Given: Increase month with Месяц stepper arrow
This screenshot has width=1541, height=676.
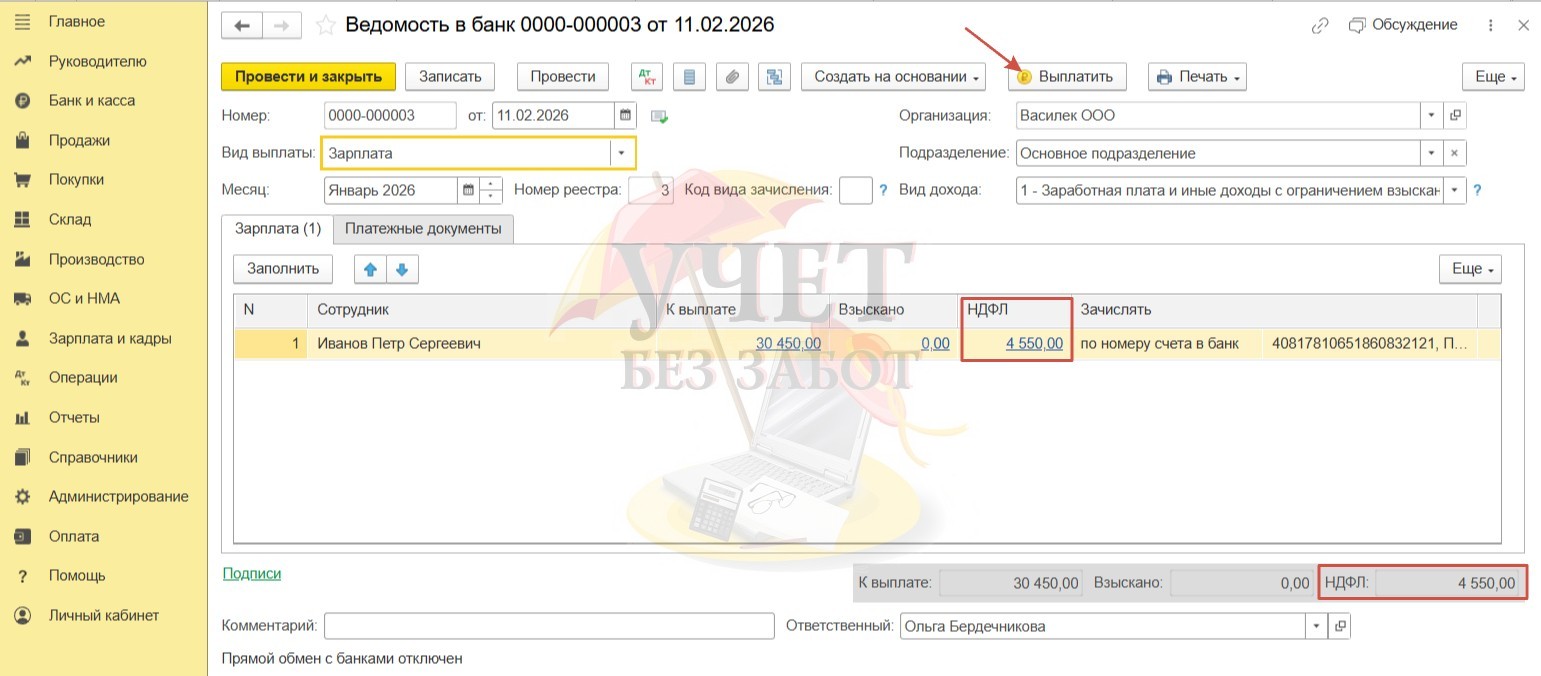Looking at the screenshot, I should click(x=491, y=184).
